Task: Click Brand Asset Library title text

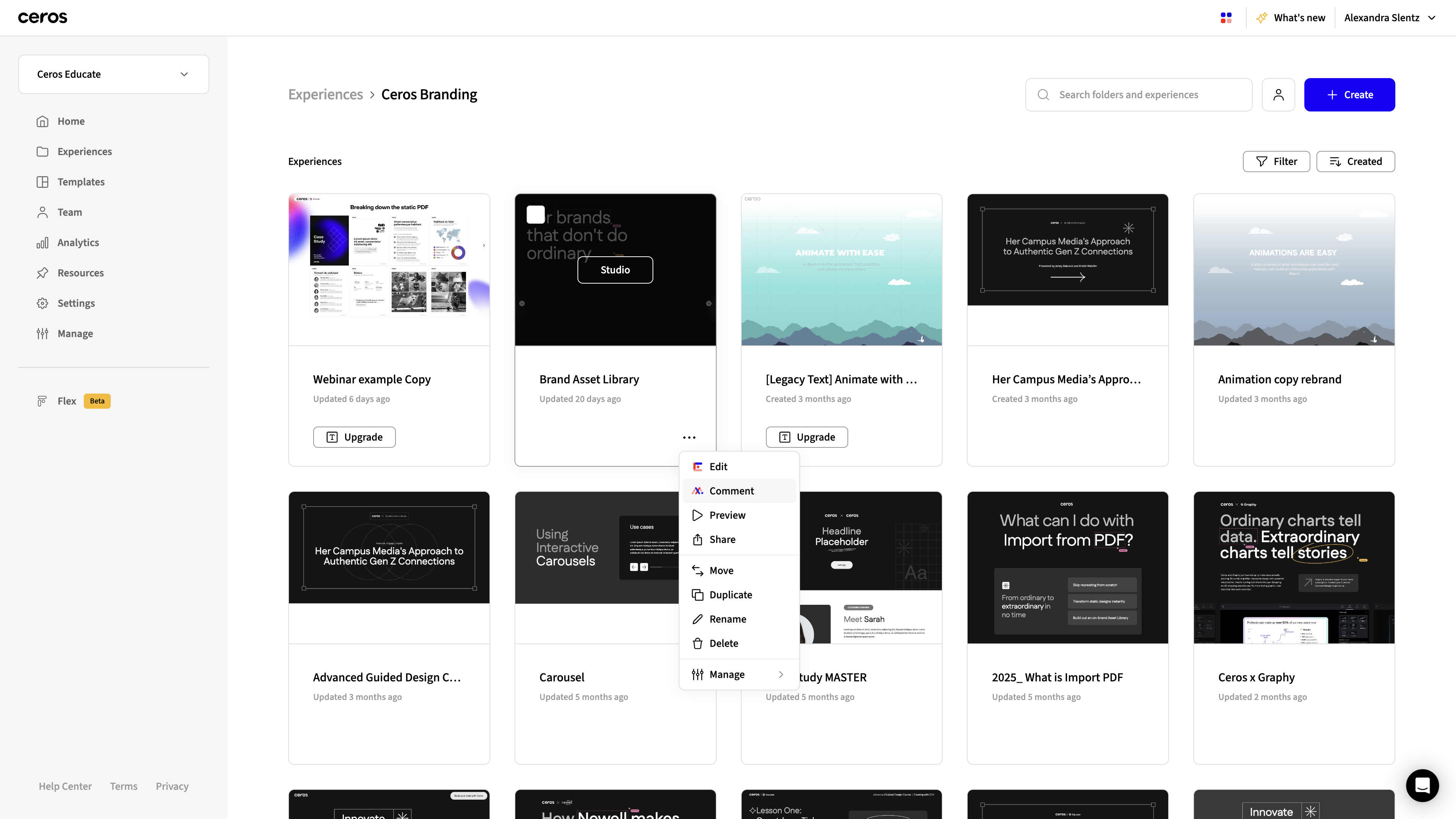Action: (589, 380)
